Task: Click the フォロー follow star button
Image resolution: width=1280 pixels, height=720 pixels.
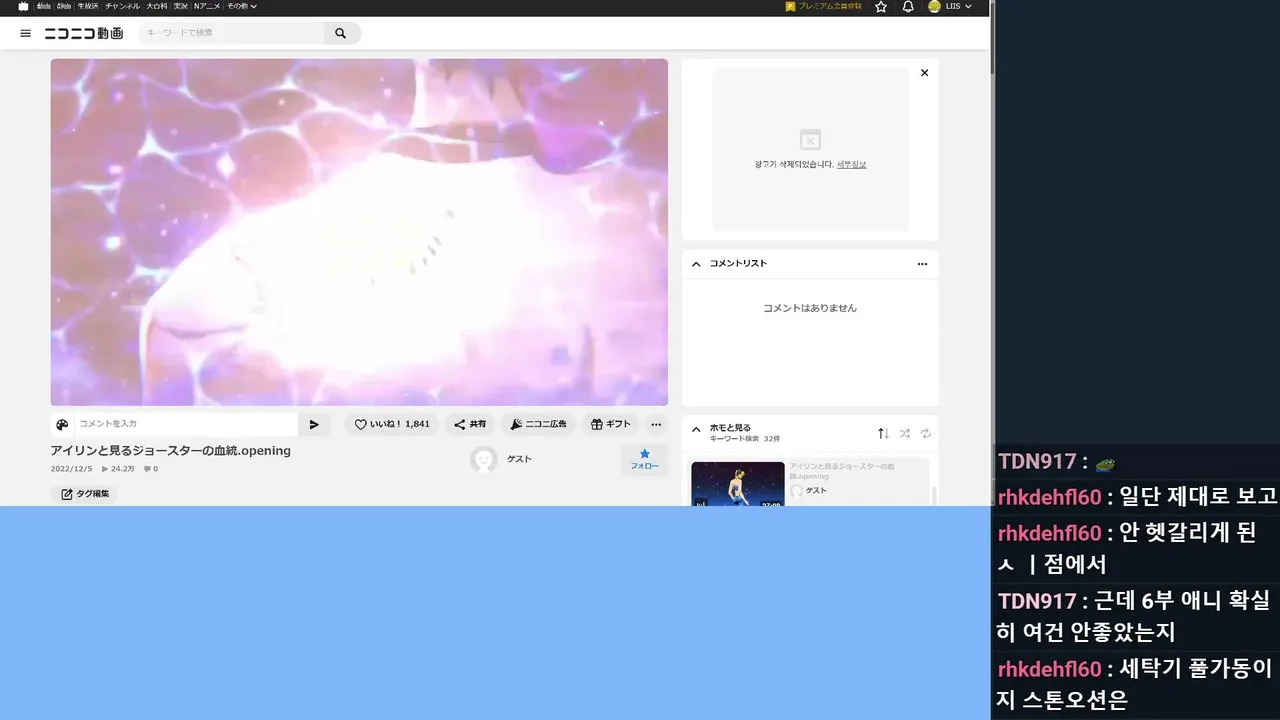Action: tap(644, 460)
